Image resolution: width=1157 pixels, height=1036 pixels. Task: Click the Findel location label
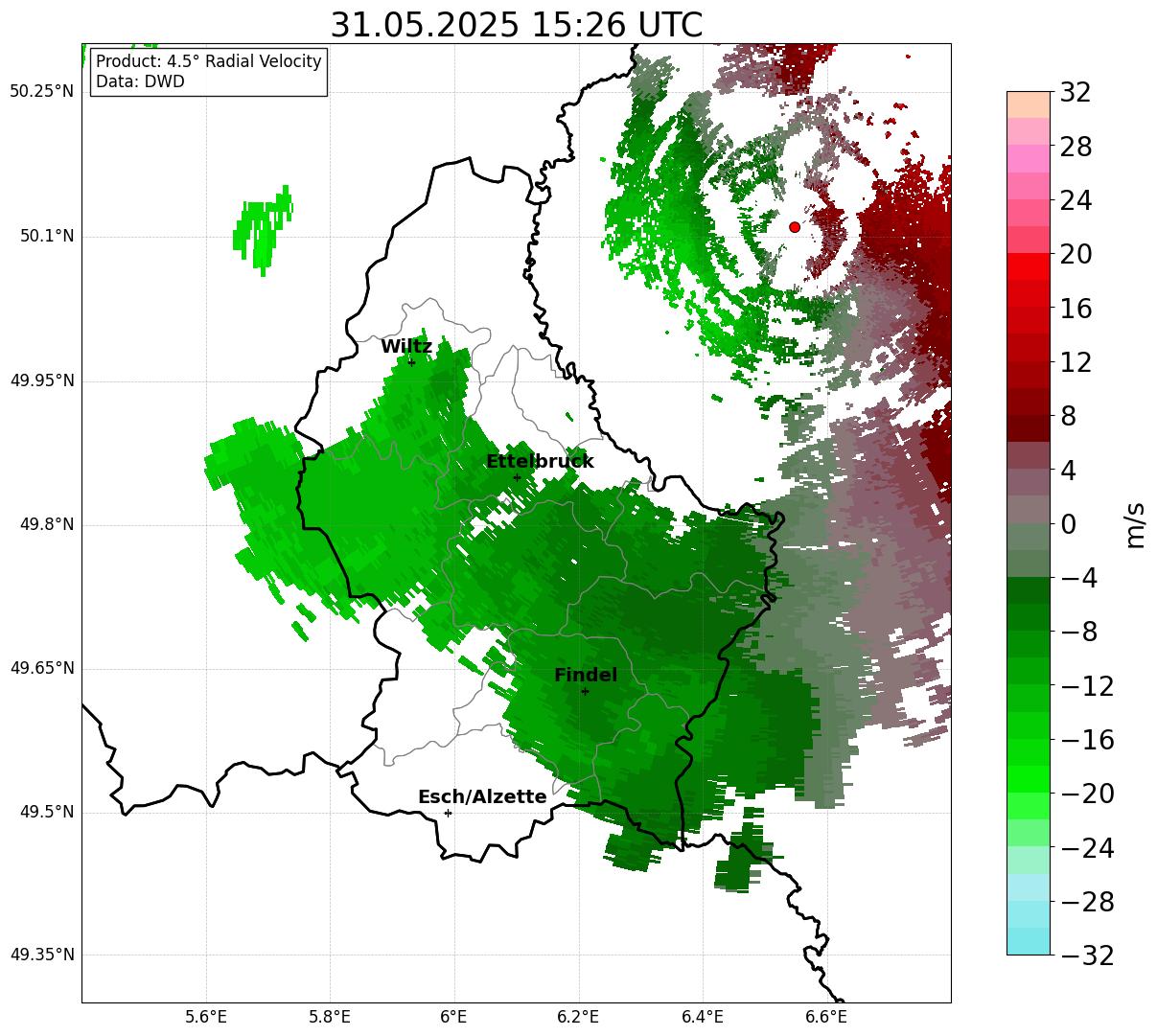click(x=586, y=676)
